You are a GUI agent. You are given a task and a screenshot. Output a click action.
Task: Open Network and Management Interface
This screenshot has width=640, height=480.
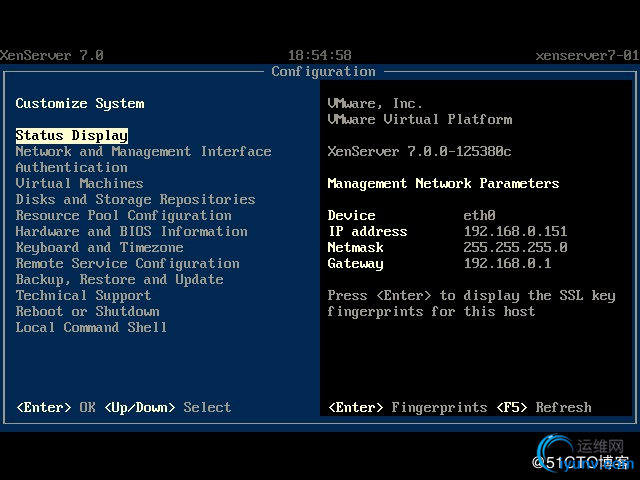coord(143,152)
